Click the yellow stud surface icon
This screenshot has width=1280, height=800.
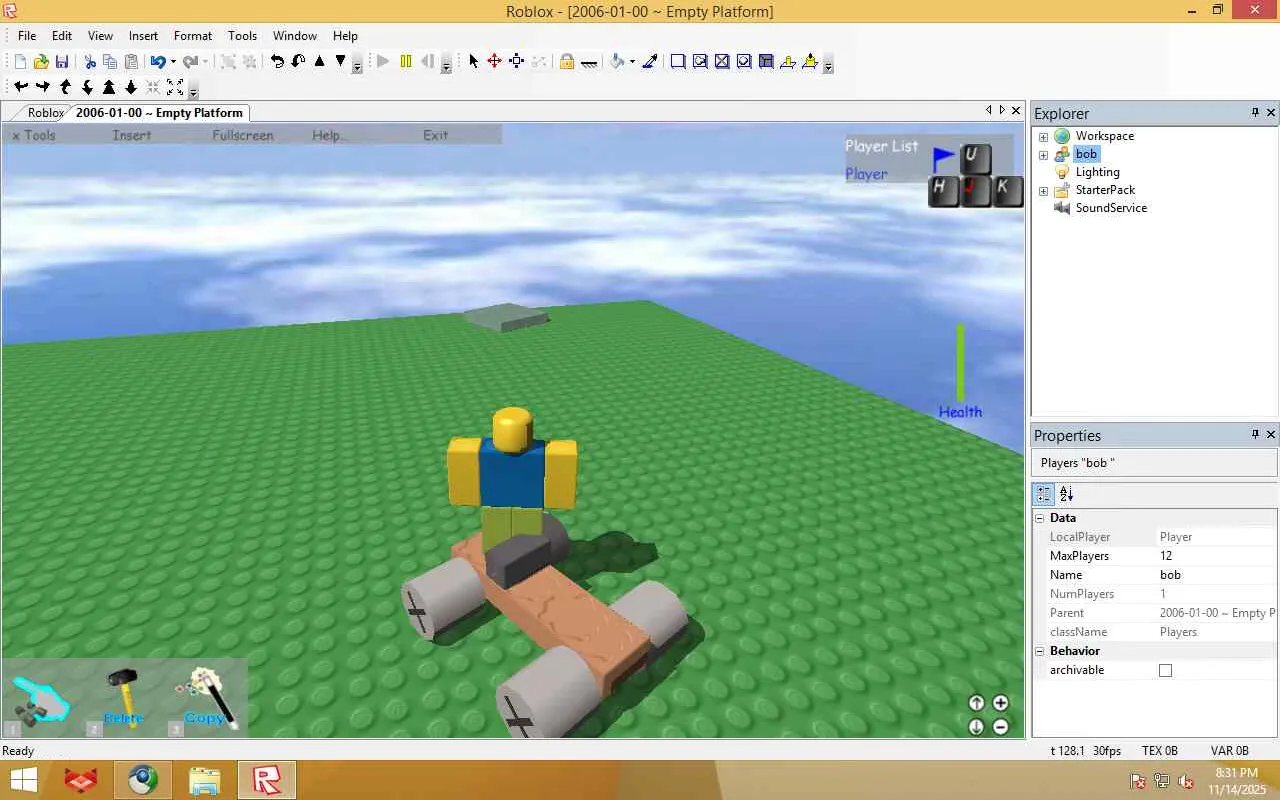788,62
